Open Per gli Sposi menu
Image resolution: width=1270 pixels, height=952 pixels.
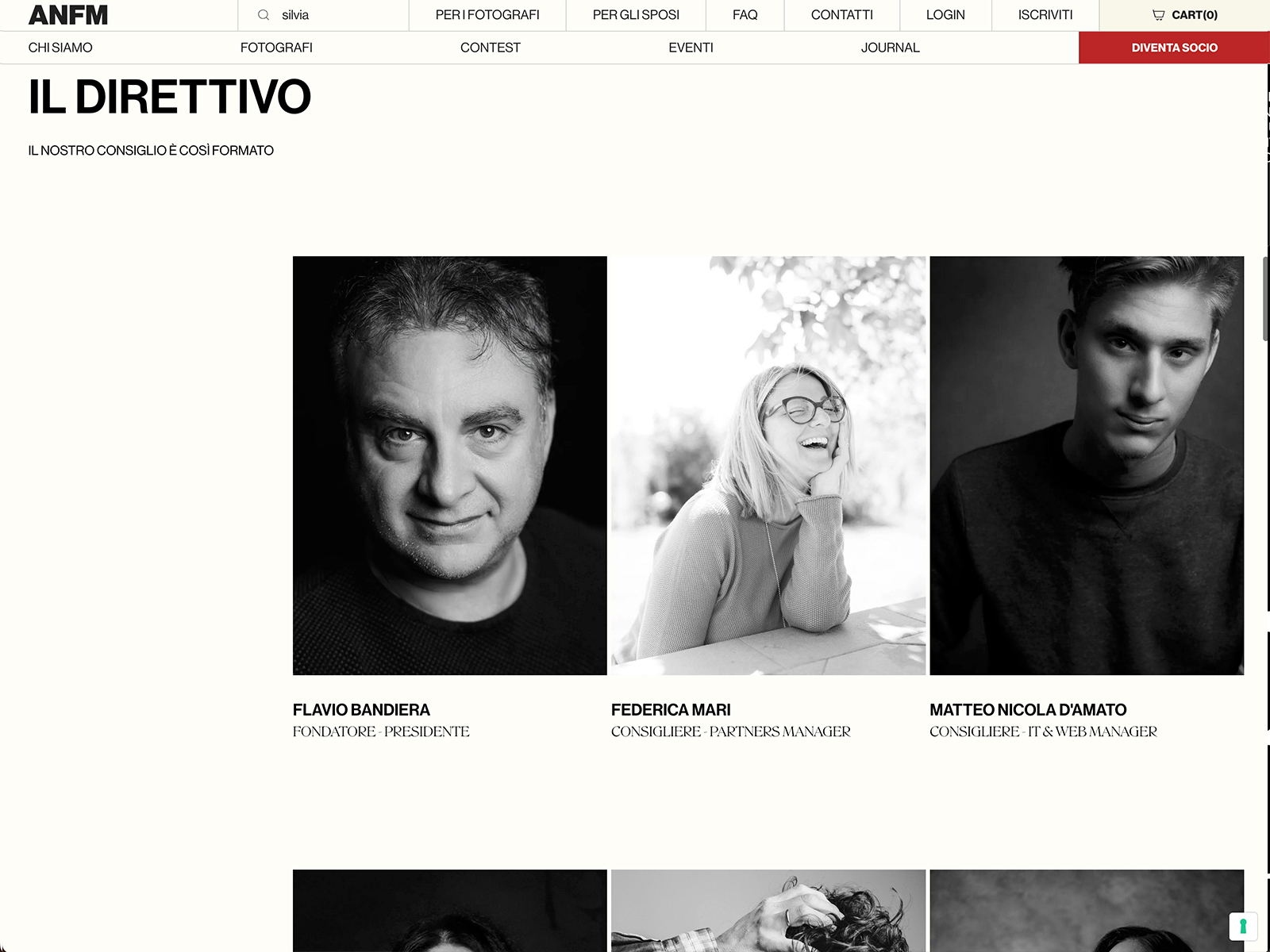click(x=636, y=15)
